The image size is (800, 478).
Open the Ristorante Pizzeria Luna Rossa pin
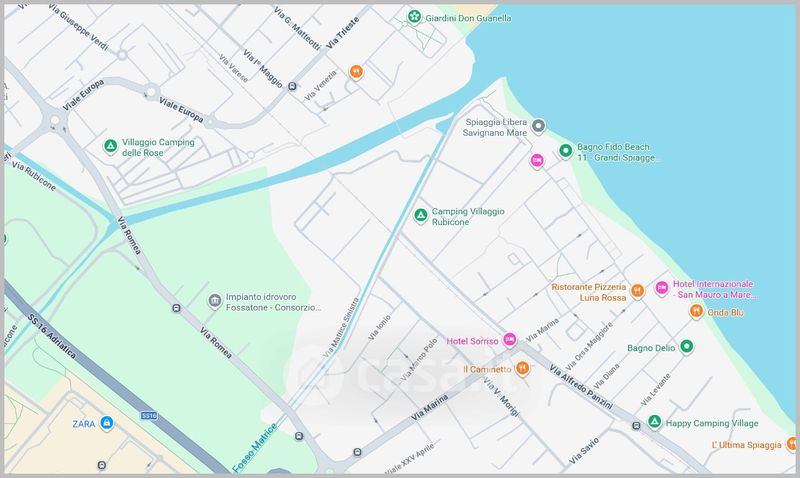[x=637, y=290]
